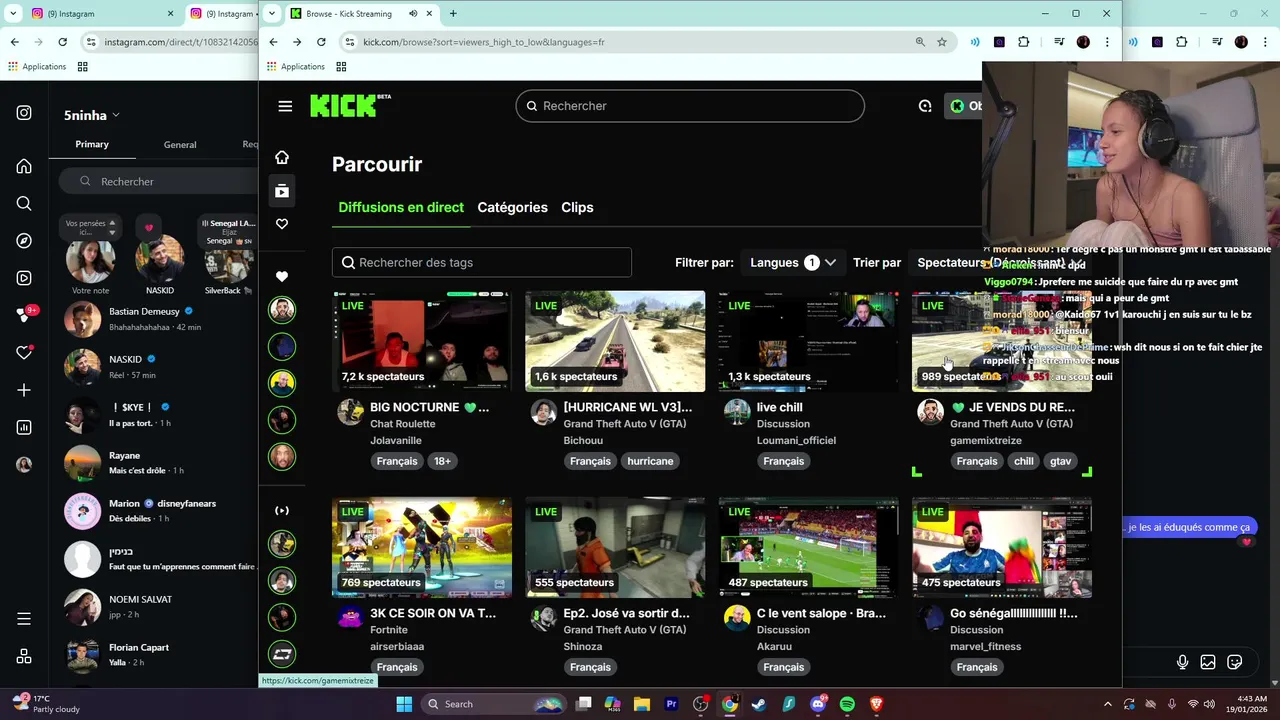Switch to Diffusions en direct tab

pyautogui.click(x=401, y=207)
